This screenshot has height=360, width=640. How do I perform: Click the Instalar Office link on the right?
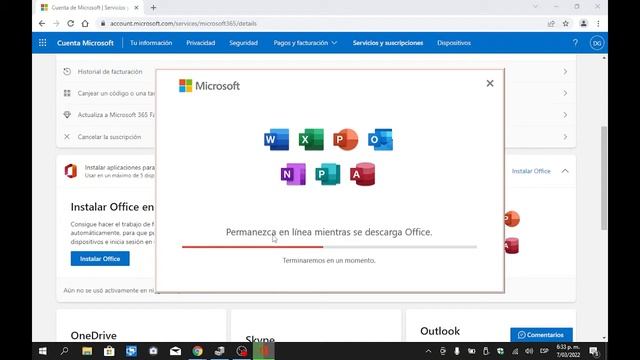point(531,171)
